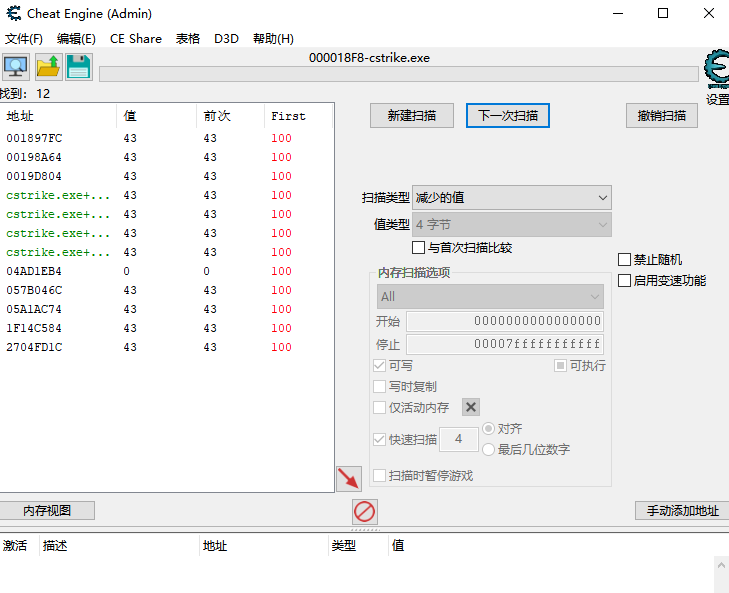Start a new scan with 新建扫描

pyautogui.click(x=412, y=115)
